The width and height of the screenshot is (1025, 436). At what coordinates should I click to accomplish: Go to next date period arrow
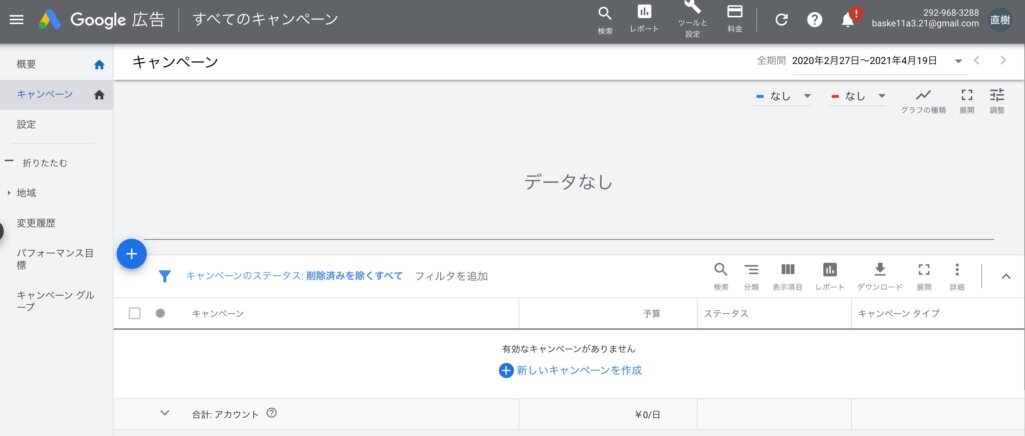pyautogui.click(x=1003, y=61)
